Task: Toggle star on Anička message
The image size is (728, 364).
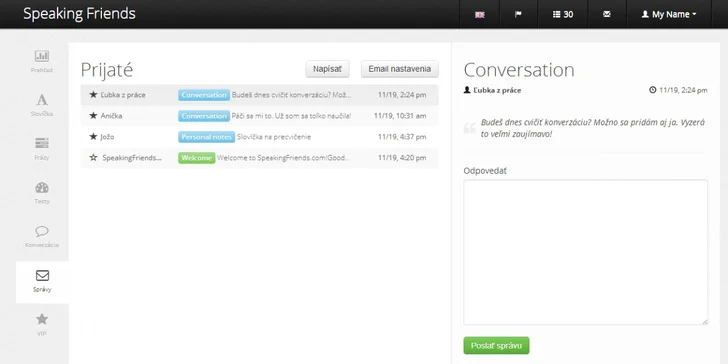Action: point(93,116)
